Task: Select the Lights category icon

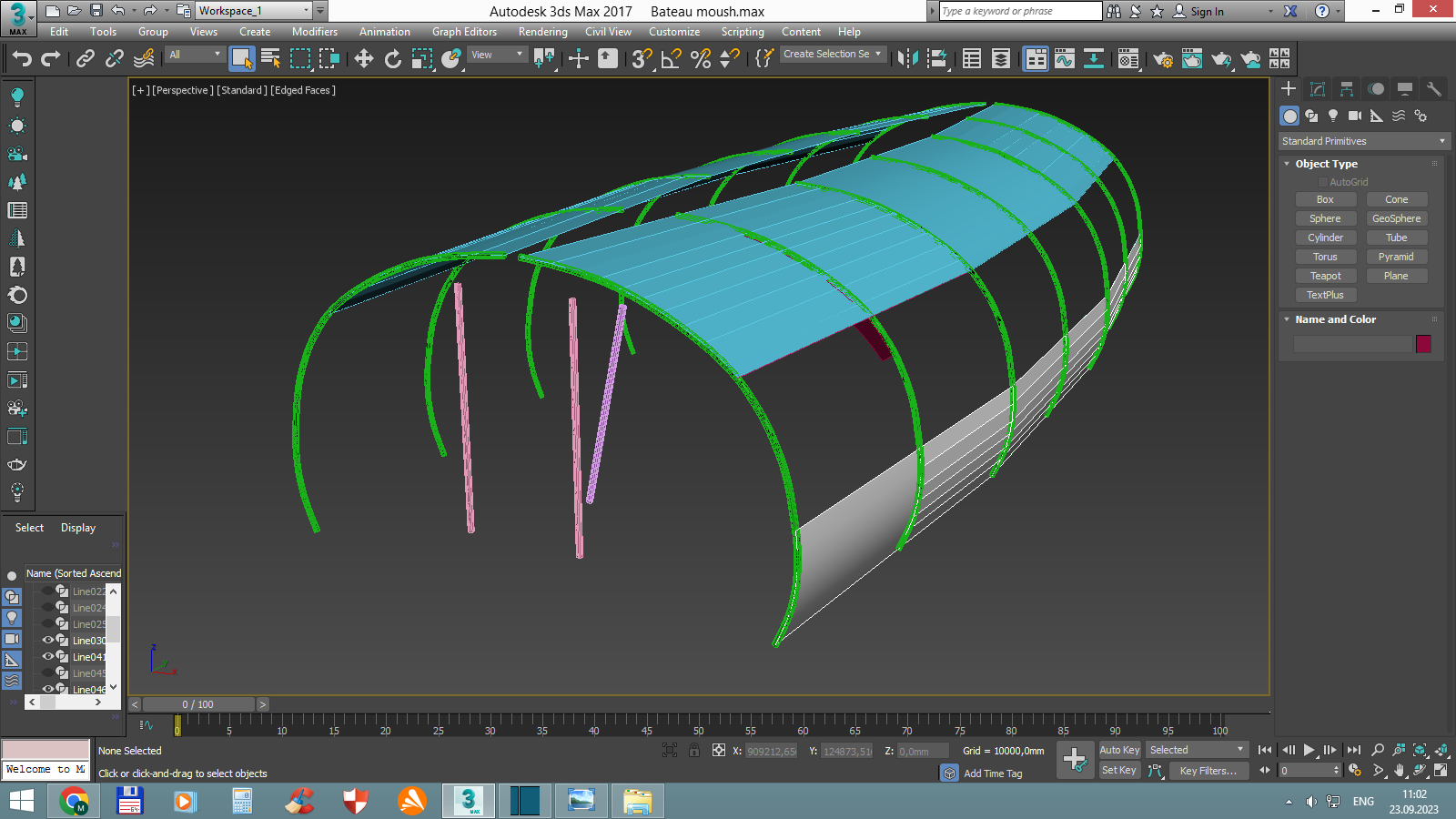Action: [x=1333, y=116]
